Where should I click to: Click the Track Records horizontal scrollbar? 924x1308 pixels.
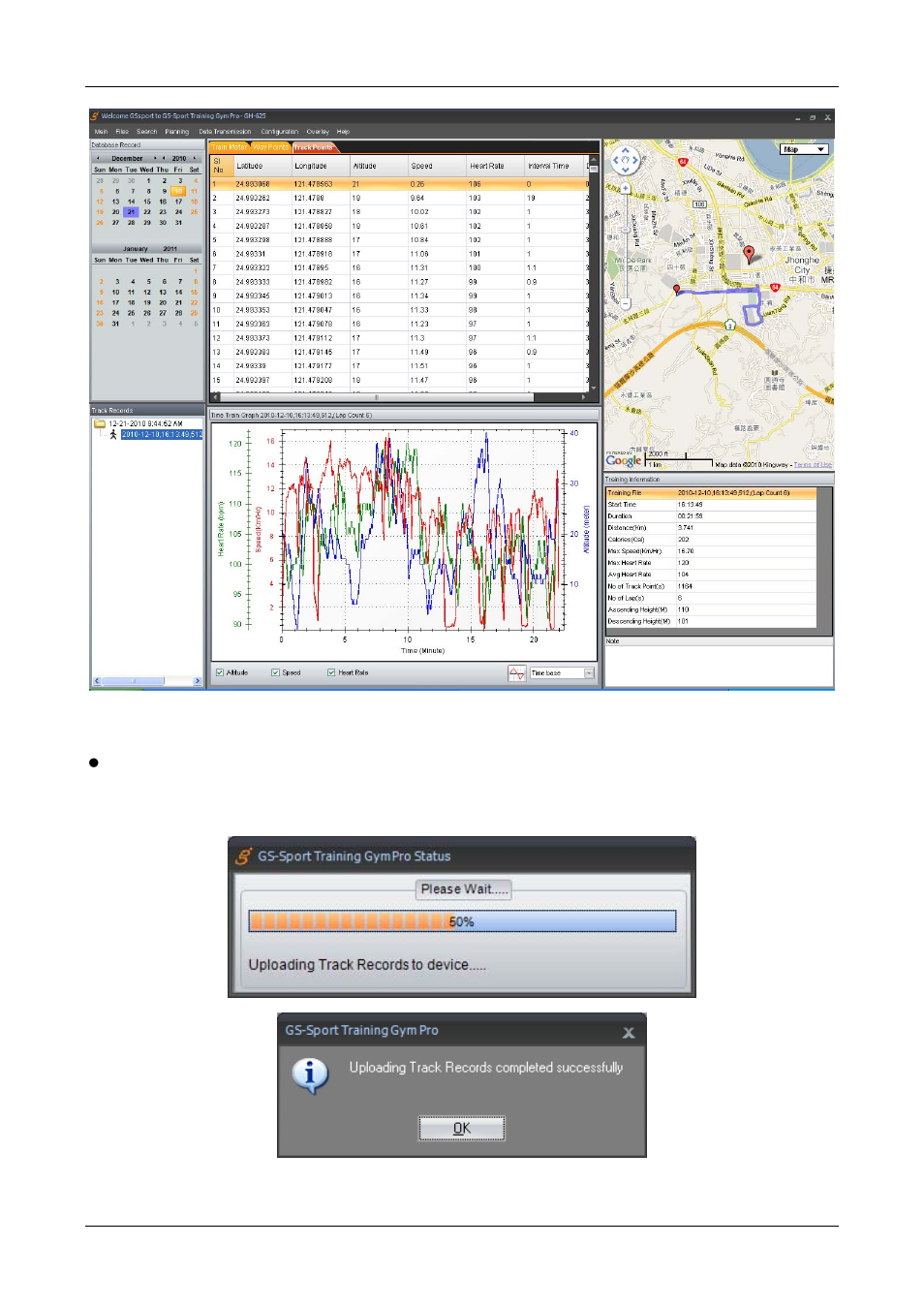(146, 681)
